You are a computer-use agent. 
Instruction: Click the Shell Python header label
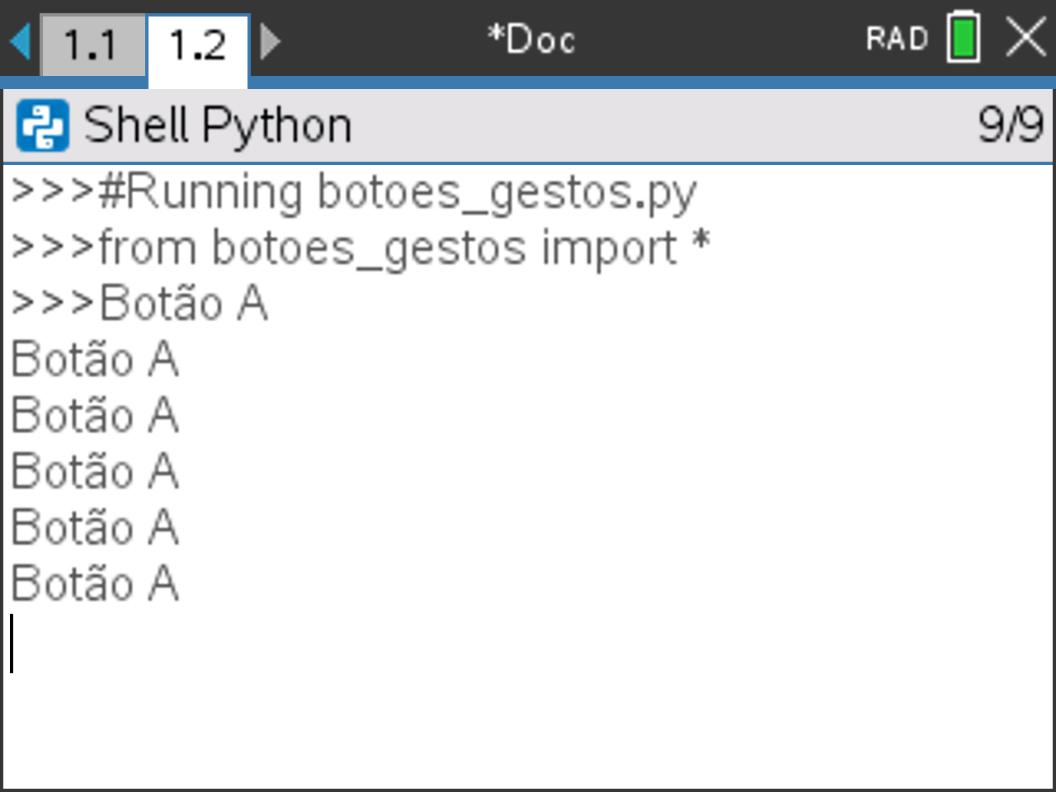point(218,125)
